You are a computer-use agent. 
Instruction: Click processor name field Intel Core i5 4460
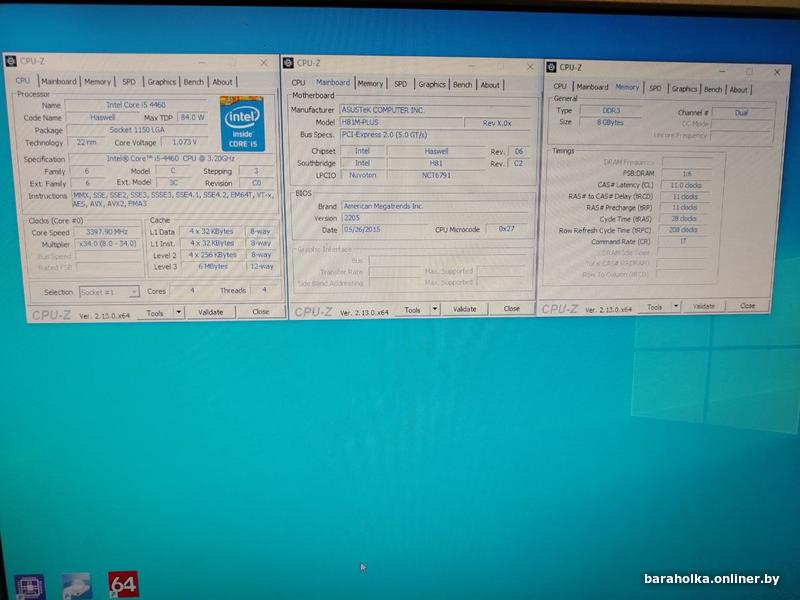pos(136,105)
